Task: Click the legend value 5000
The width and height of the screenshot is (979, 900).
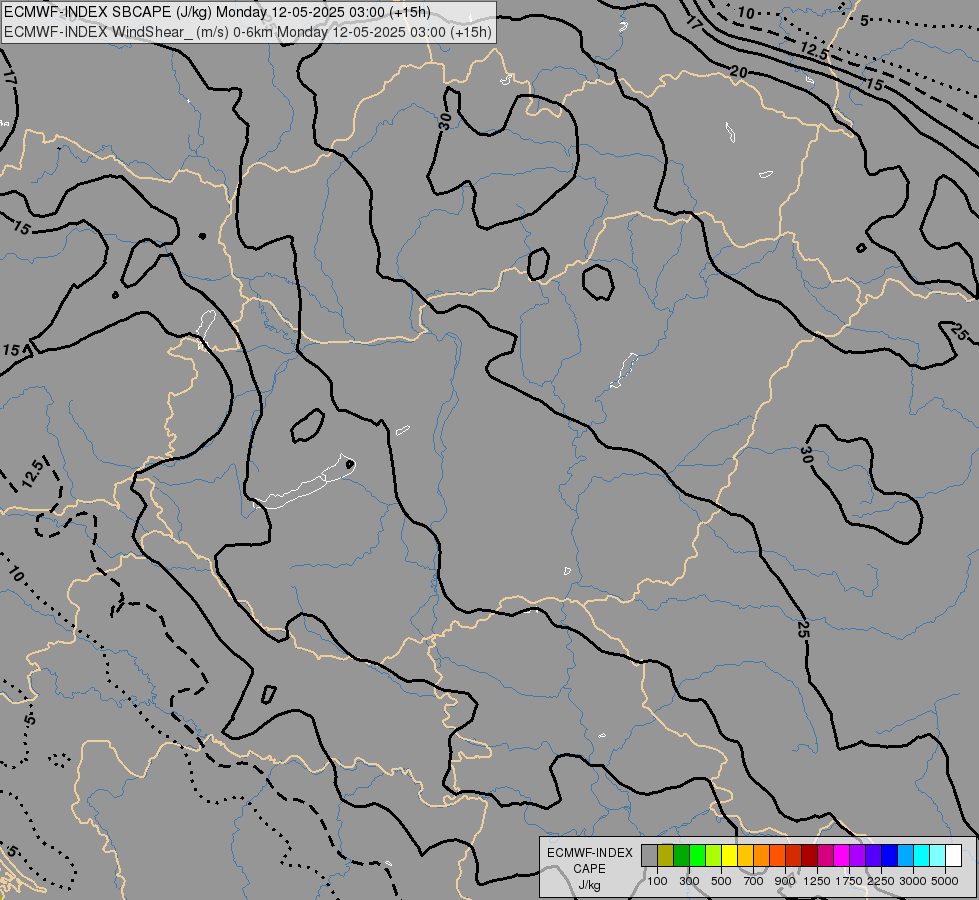Action: pos(945,881)
